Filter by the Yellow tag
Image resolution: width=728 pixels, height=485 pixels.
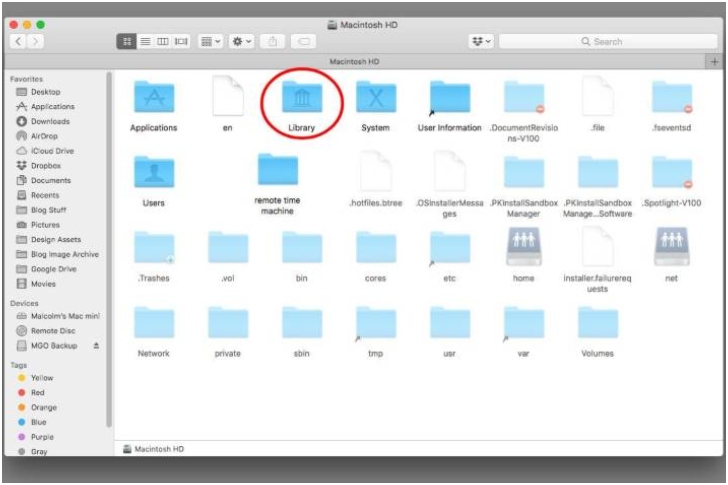tap(35, 378)
